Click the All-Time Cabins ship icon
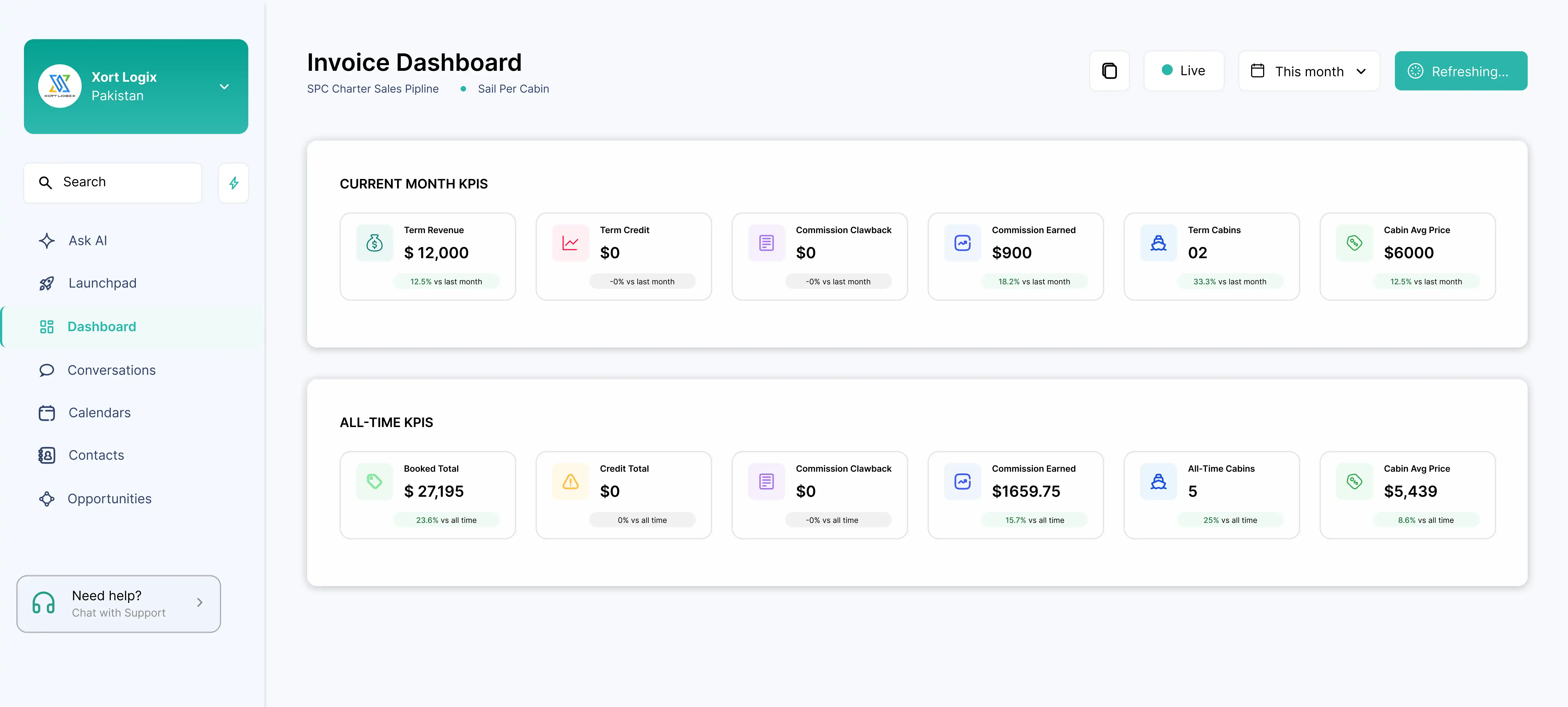The width and height of the screenshot is (1568, 707). [x=1158, y=482]
